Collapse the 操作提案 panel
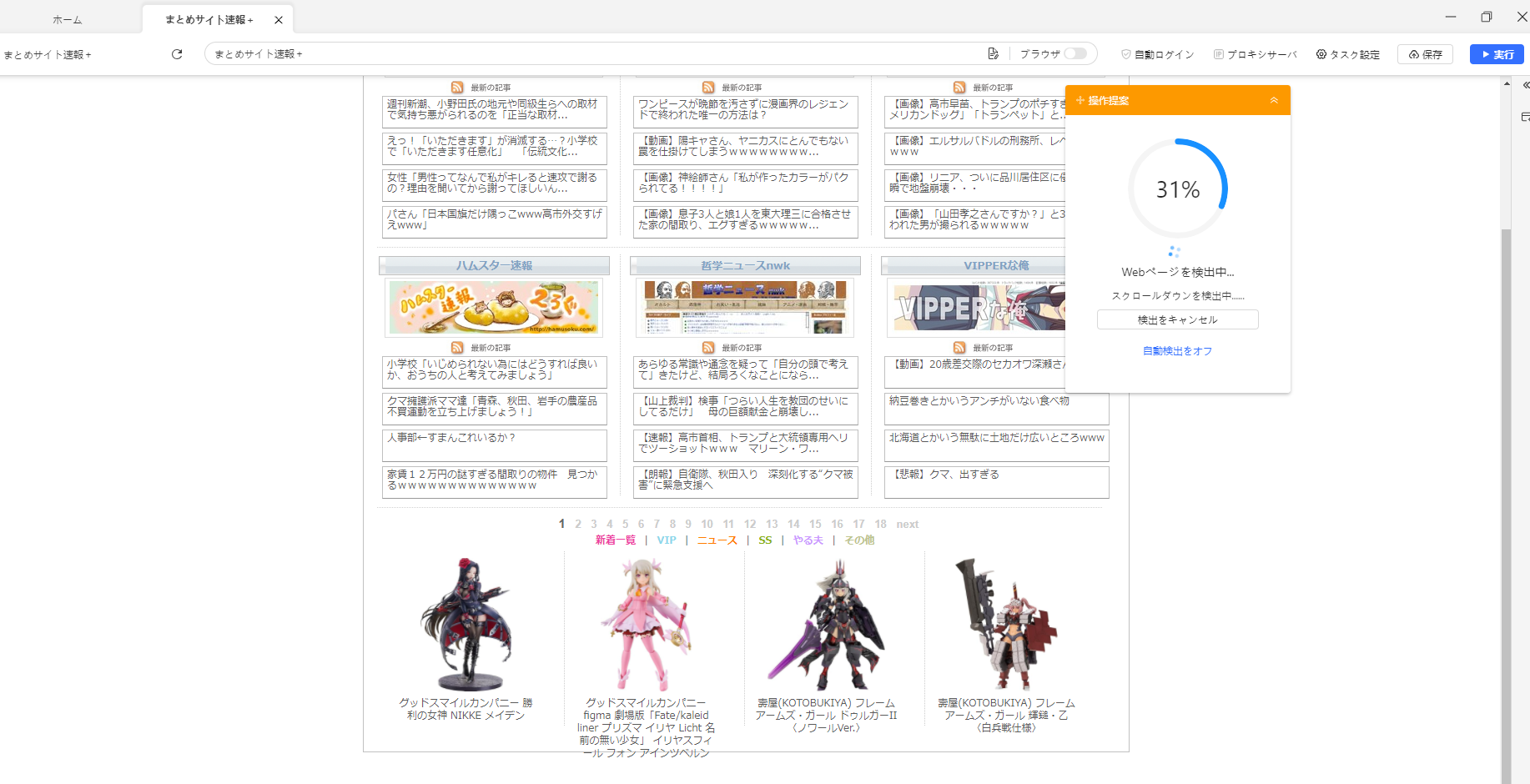The width and height of the screenshot is (1530, 784). (x=1273, y=100)
